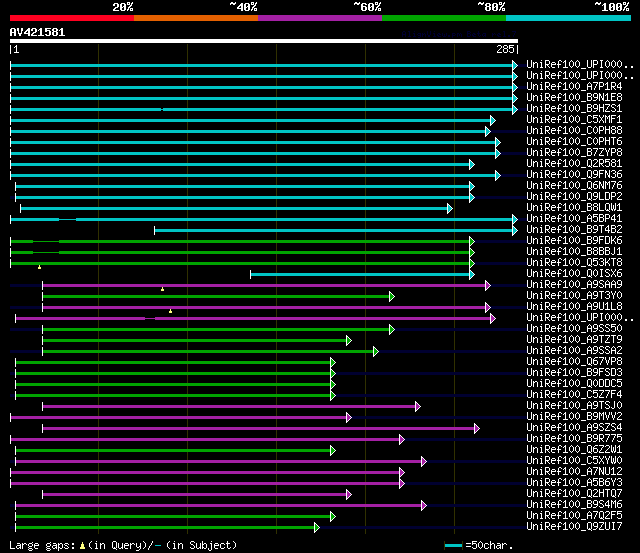
Task: Click the UniRef100_Q6NM76 label
Action: tap(574, 186)
